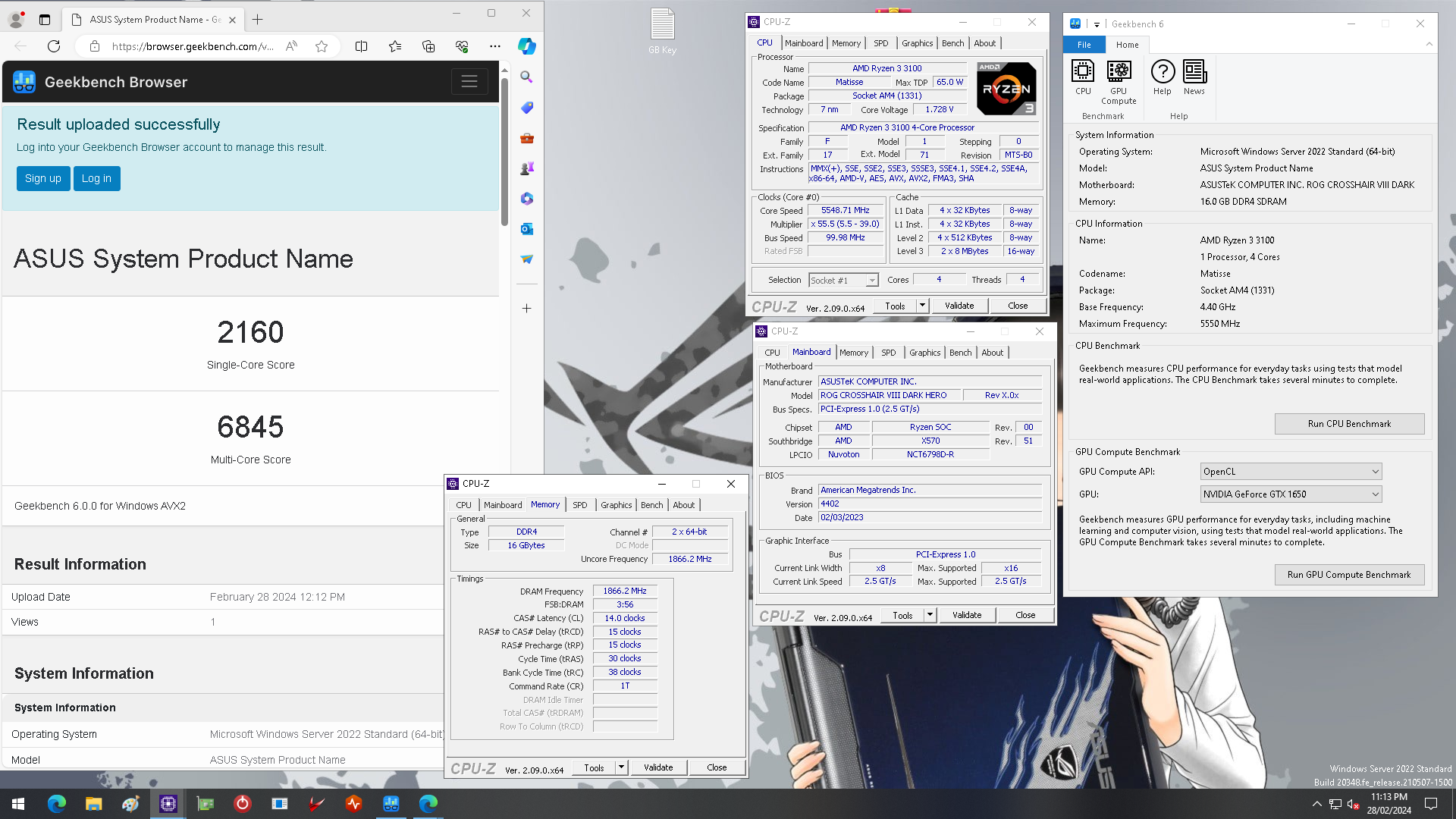Expand Tools arrow in CPU-Z Memory tab window

click(621, 767)
